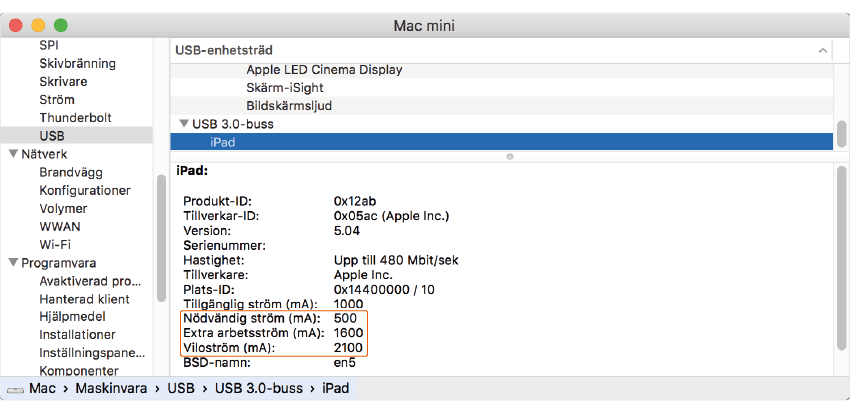Click Mac in the path bar
This screenshot has width=850, height=412.
tap(42, 388)
